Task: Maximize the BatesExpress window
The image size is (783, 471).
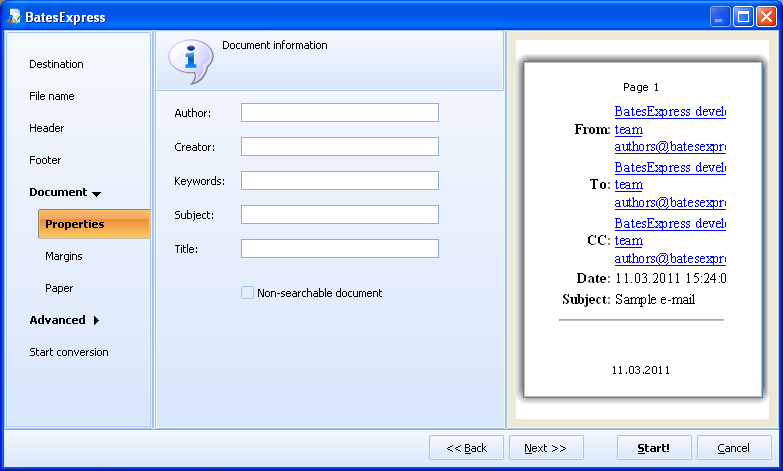Action: pyautogui.click(x=743, y=17)
